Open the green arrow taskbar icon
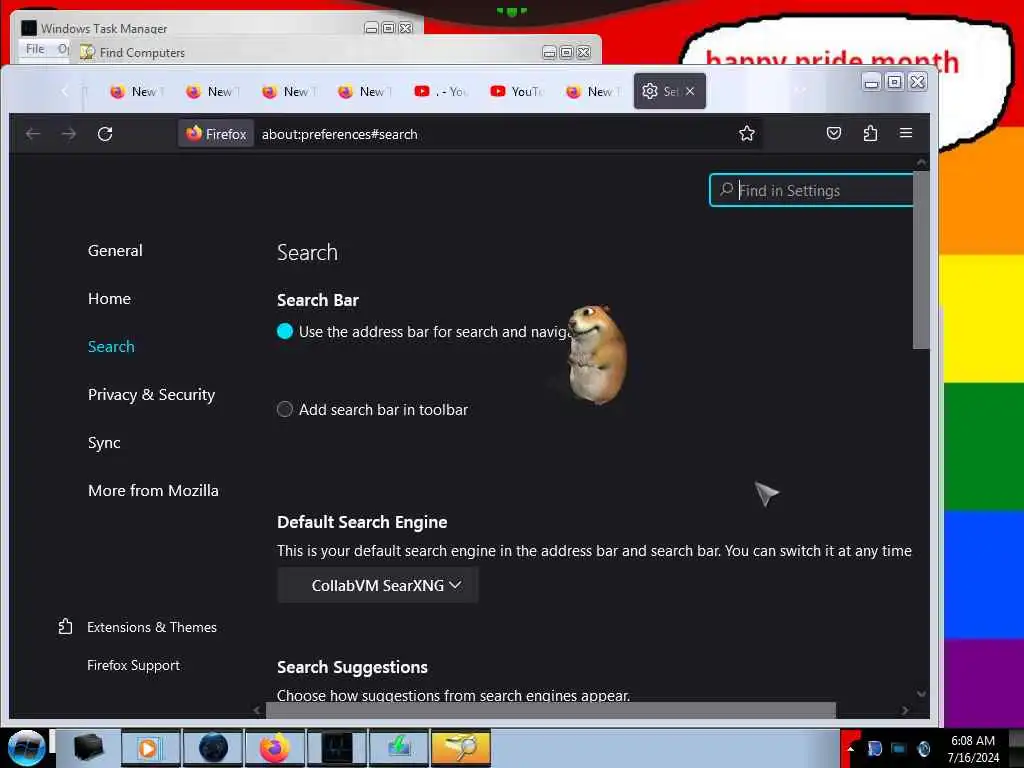The height and width of the screenshot is (768, 1024). point(398,748)
